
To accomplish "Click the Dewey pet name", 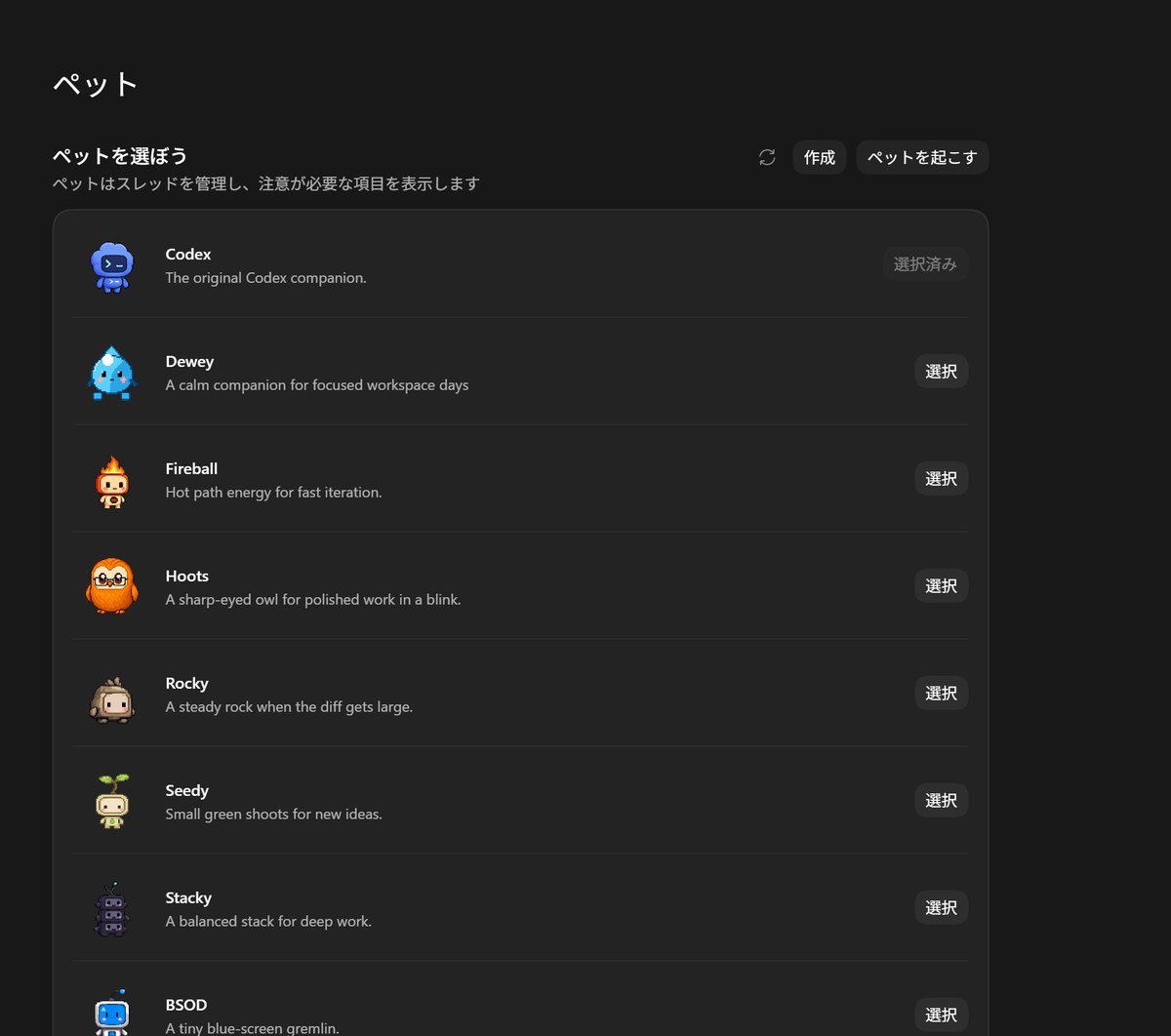I will [189, 361].
